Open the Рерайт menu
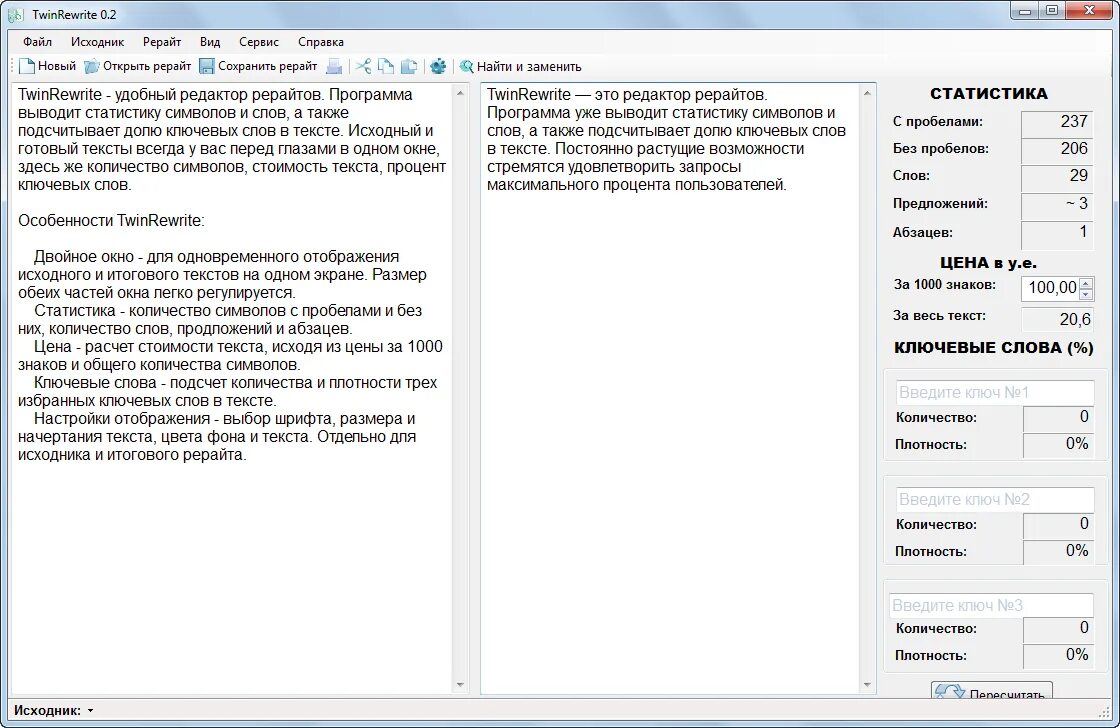Screen dimensions: 1120x728 162,41
